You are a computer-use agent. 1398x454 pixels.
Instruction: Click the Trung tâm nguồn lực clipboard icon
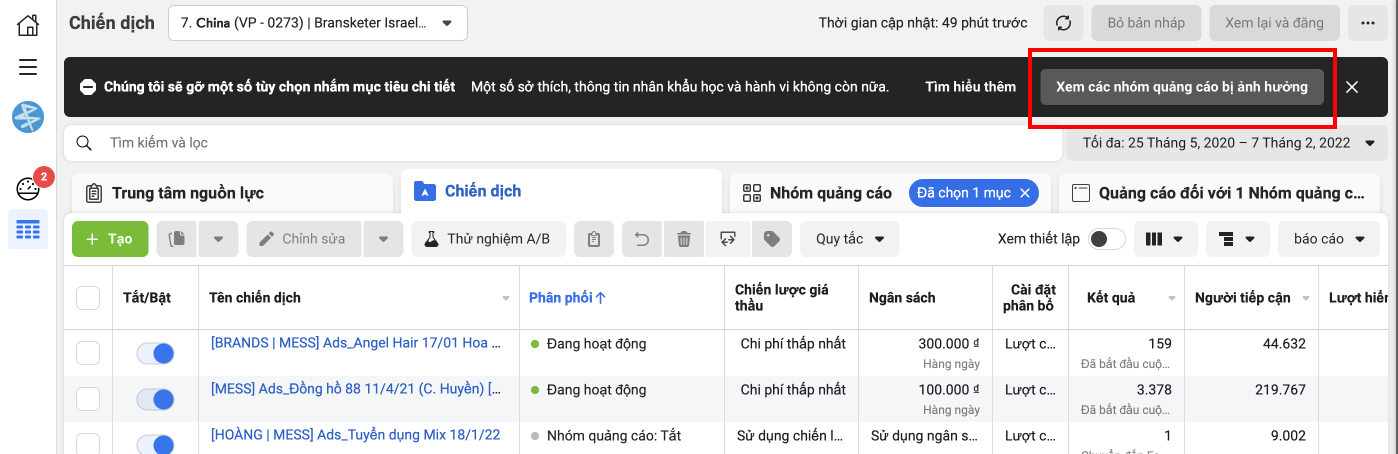click(x=94, y=193)
